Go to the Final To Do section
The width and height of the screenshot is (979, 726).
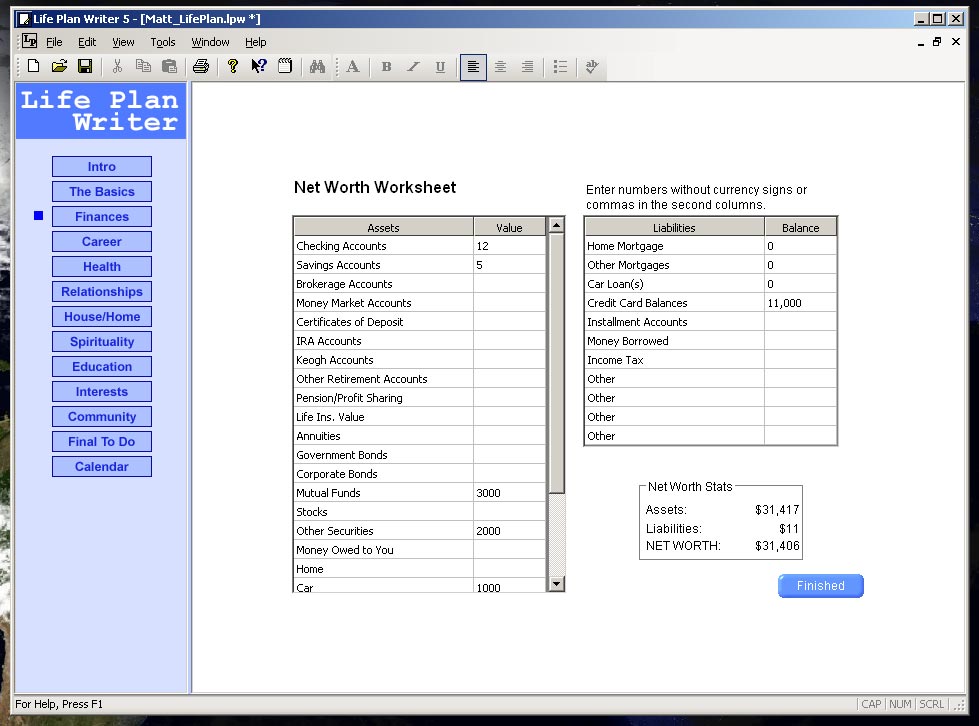[102, 441]
